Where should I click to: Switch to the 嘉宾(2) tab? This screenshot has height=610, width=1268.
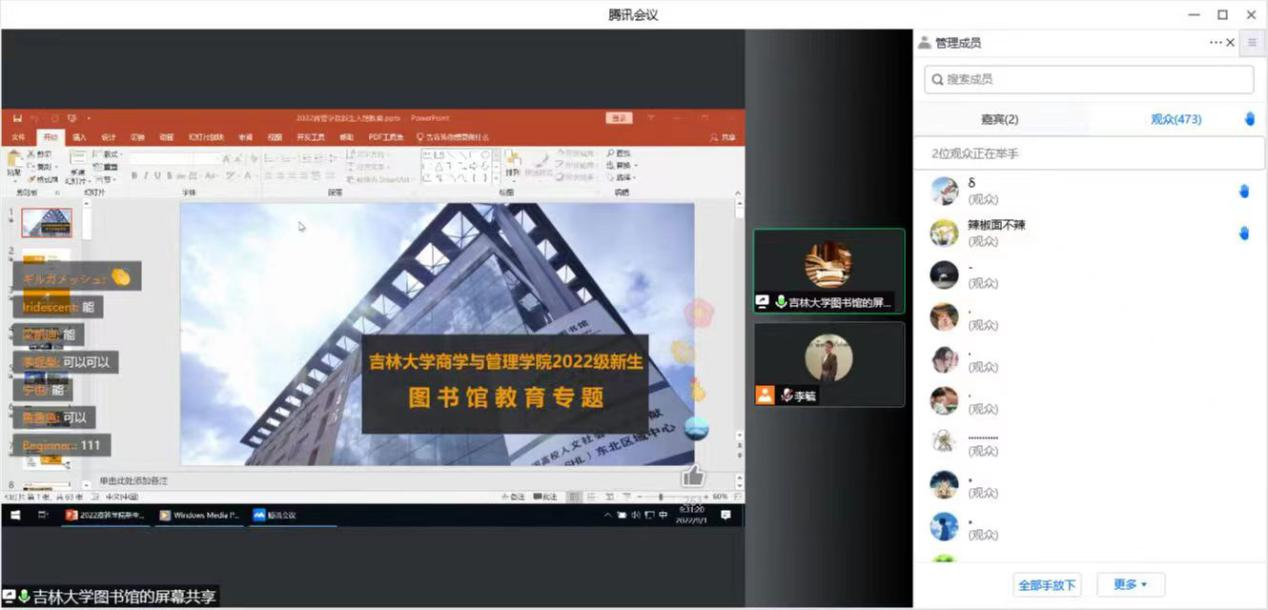(999, 119)
